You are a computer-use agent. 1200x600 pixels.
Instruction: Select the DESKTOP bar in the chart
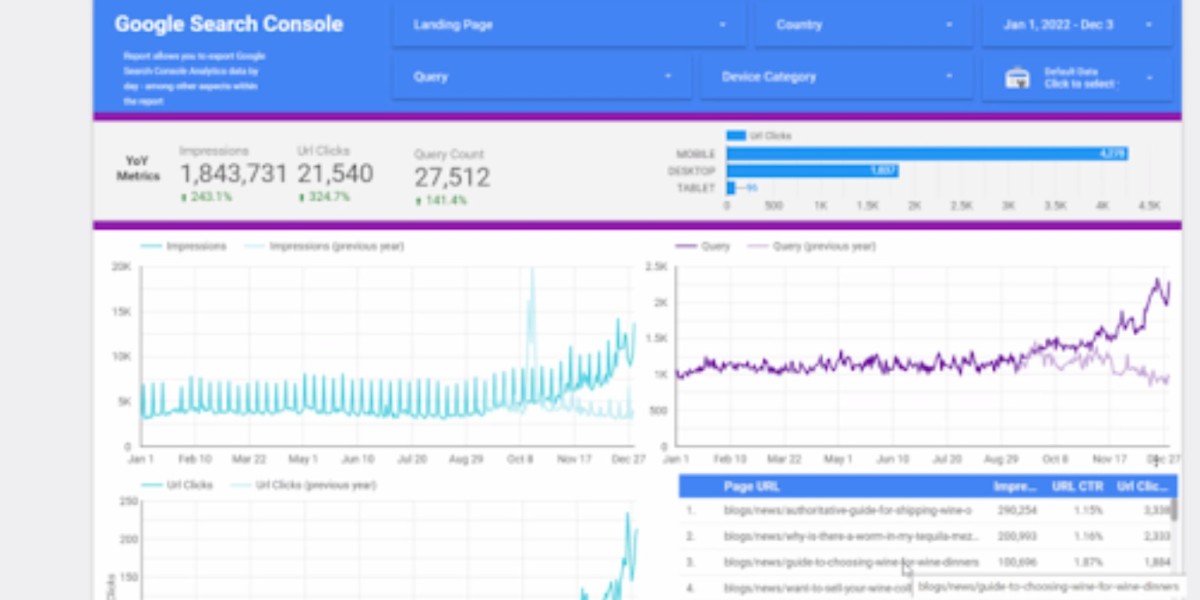[812, 171]
